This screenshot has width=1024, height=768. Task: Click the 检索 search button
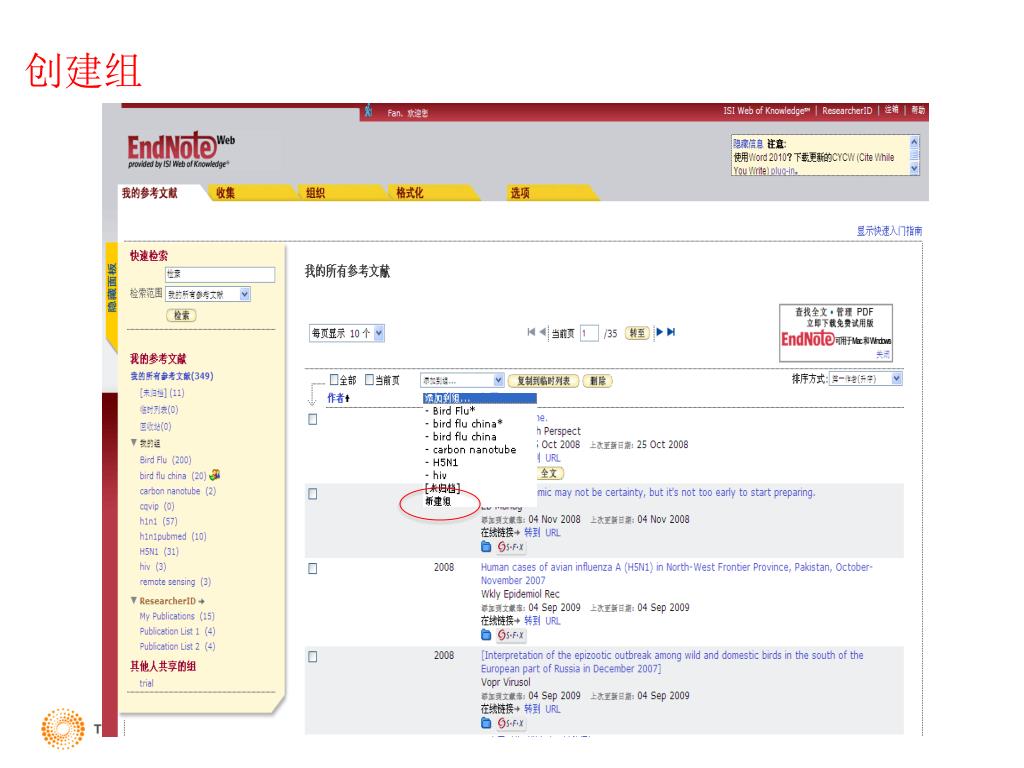[x=182, y=315]
